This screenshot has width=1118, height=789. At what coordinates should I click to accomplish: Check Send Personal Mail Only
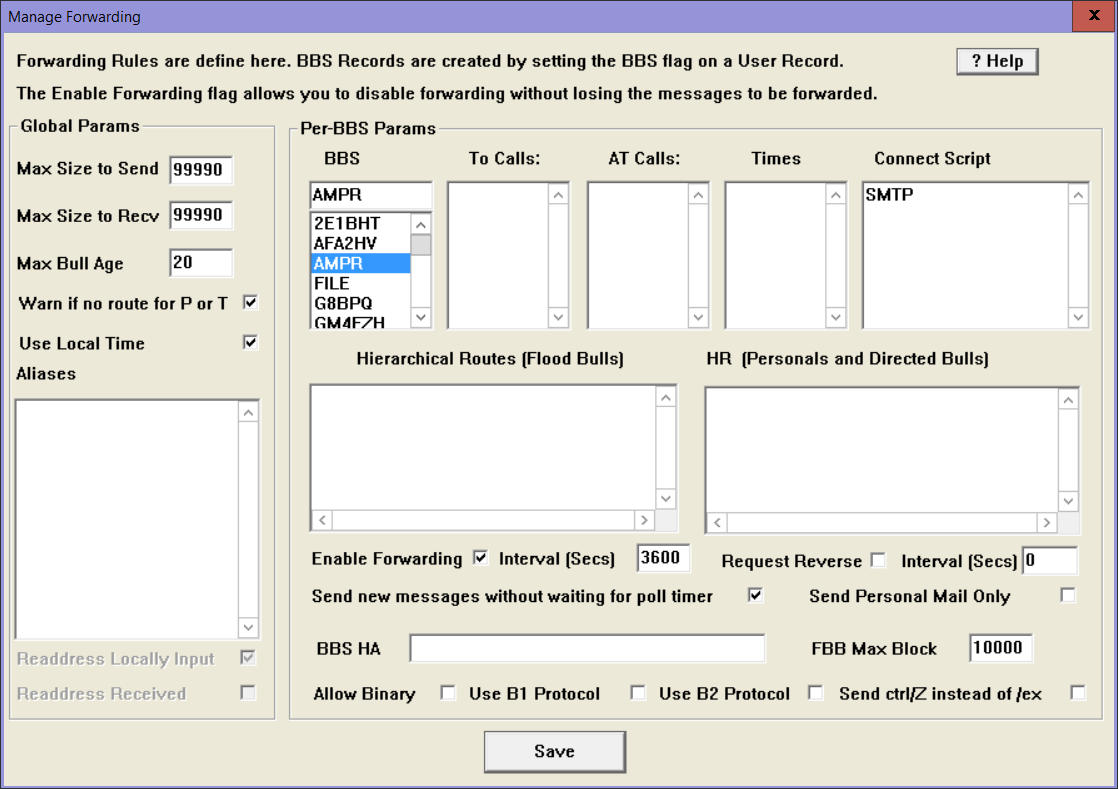(x=1068, y=595)
